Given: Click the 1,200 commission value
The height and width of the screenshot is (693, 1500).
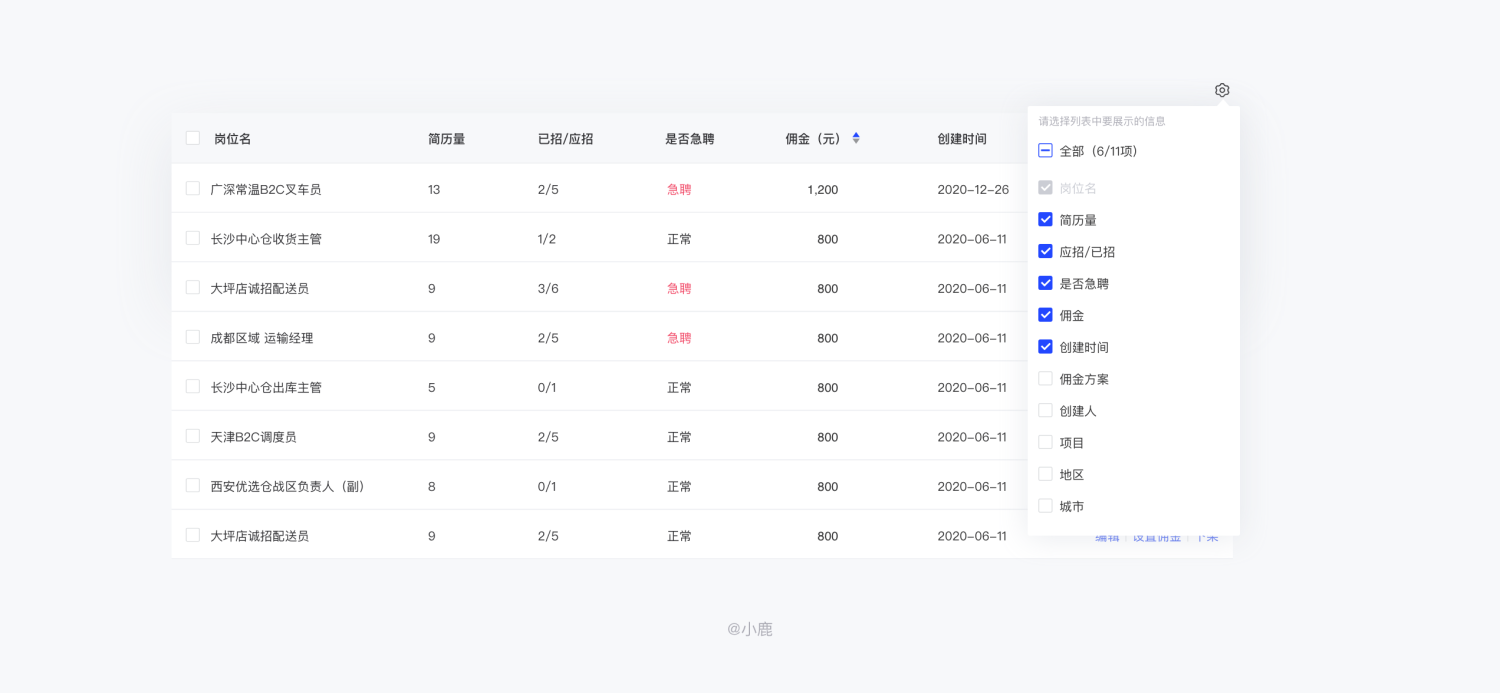Looking at the screenshot, I should pos(823,189).
